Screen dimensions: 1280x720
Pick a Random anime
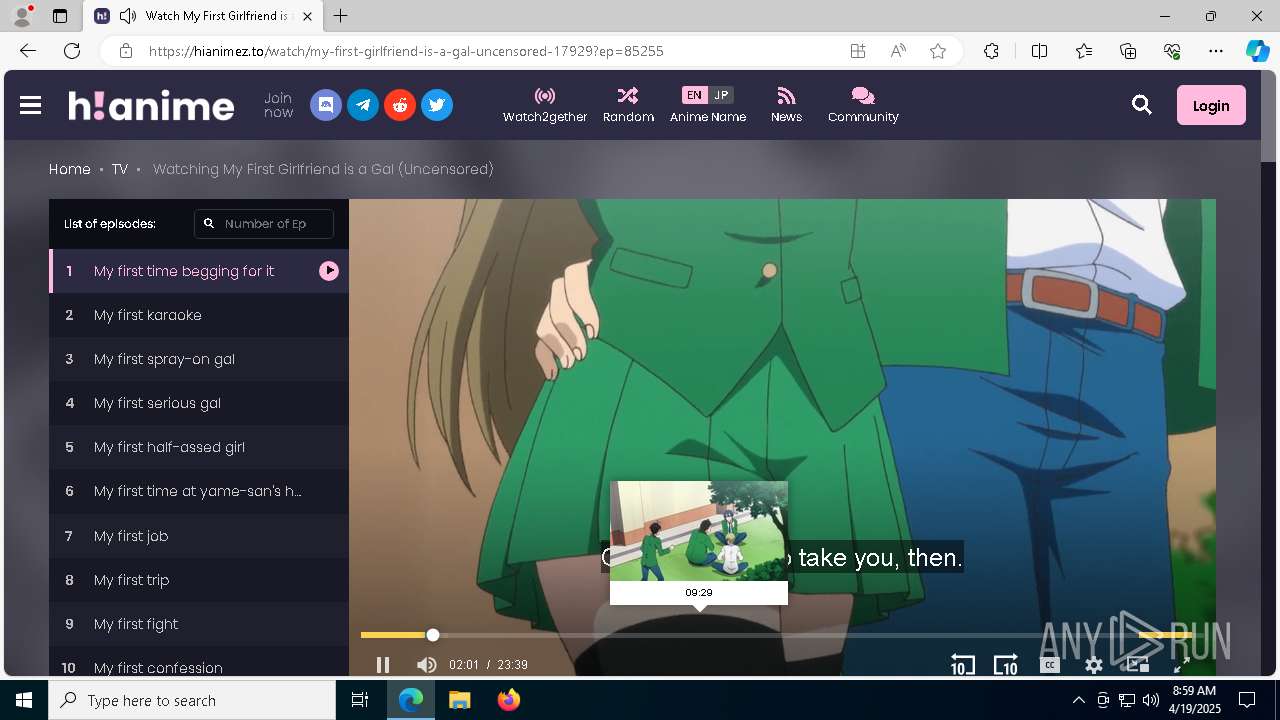[x=628, y=105]
